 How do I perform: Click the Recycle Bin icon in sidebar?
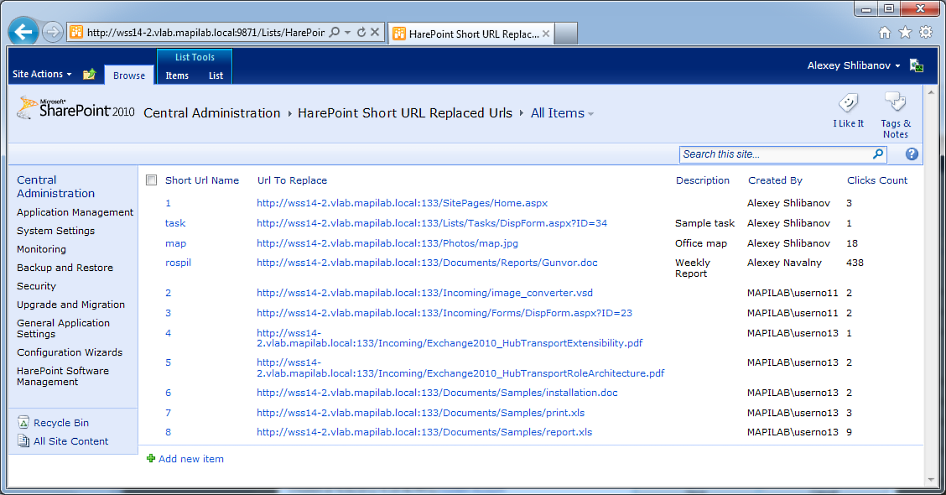[24, 422]
